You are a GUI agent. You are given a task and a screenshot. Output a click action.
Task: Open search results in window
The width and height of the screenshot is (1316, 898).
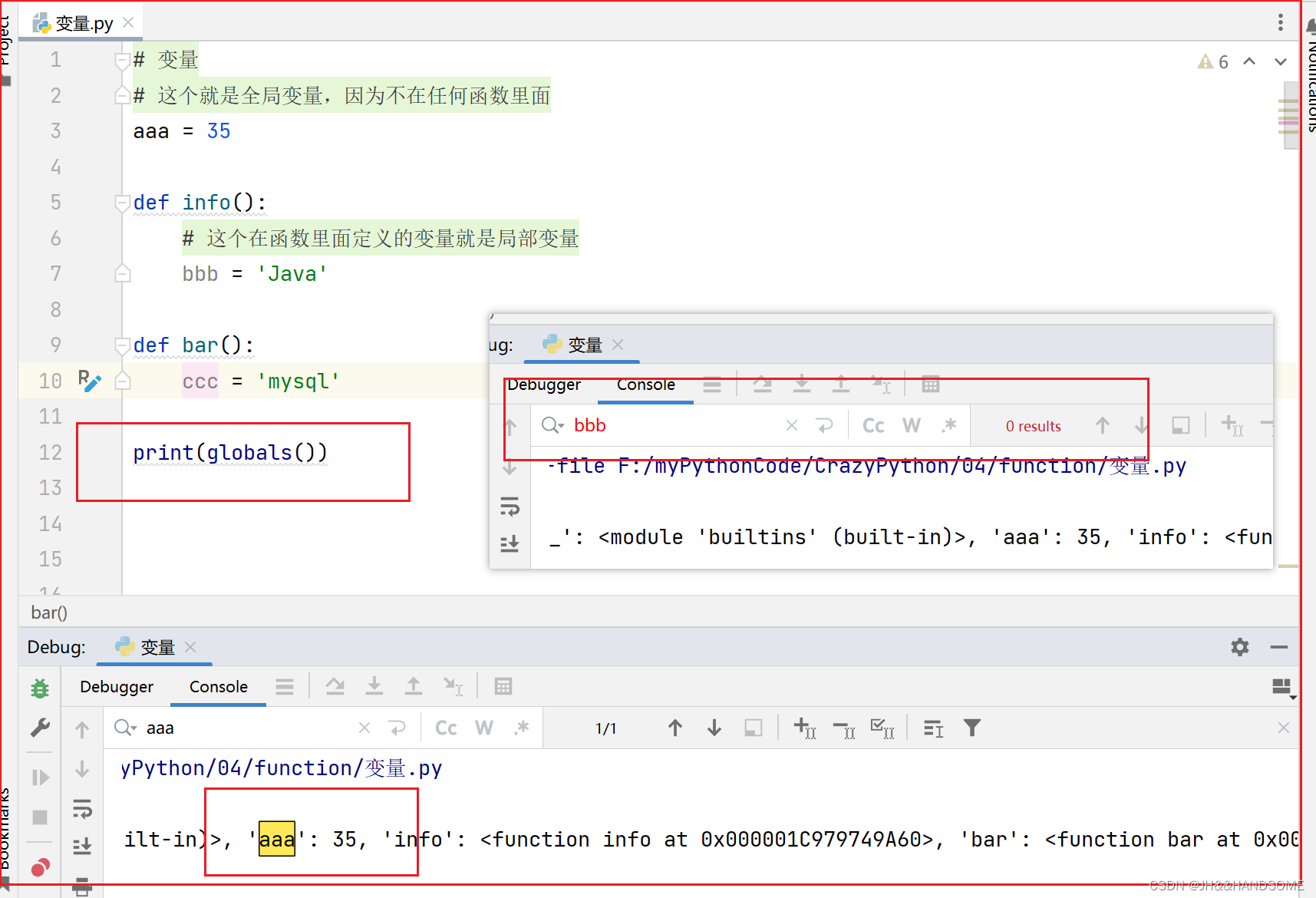click(x=754, y=728)
